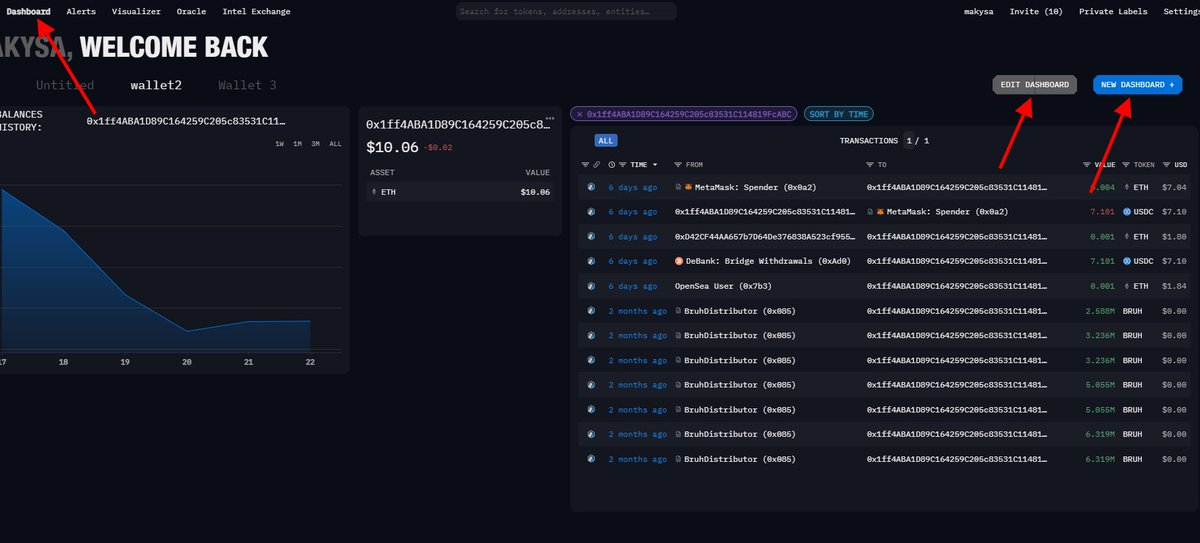
Task: Create a New Dashboard
Action: pyautogui.click(x=1137, y=85)
